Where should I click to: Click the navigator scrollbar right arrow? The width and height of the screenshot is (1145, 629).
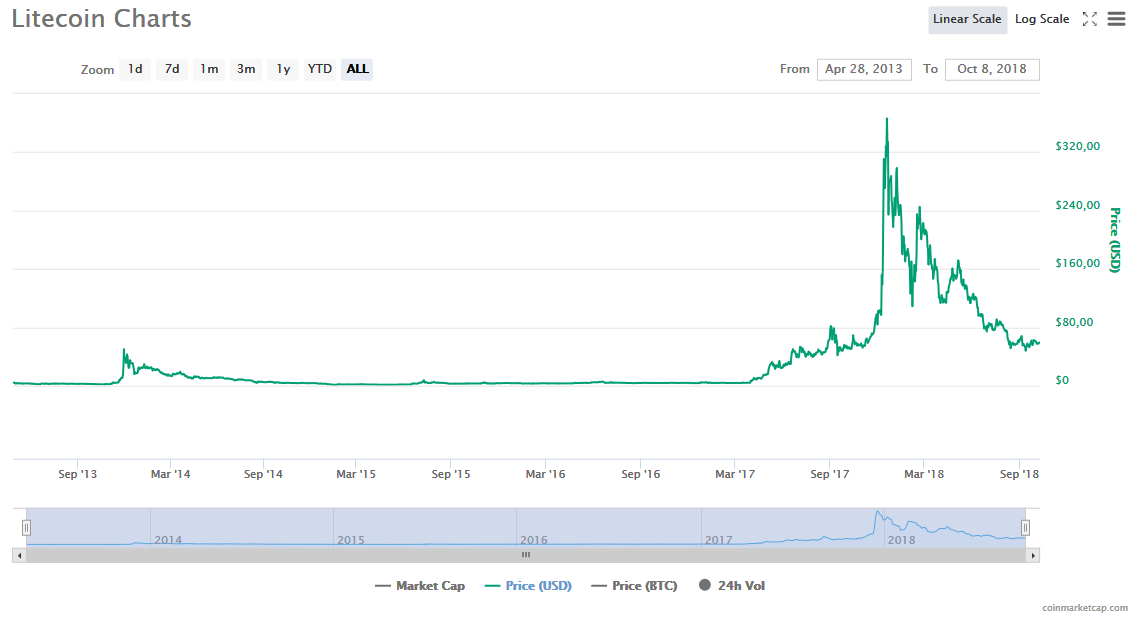(1033, 556)
